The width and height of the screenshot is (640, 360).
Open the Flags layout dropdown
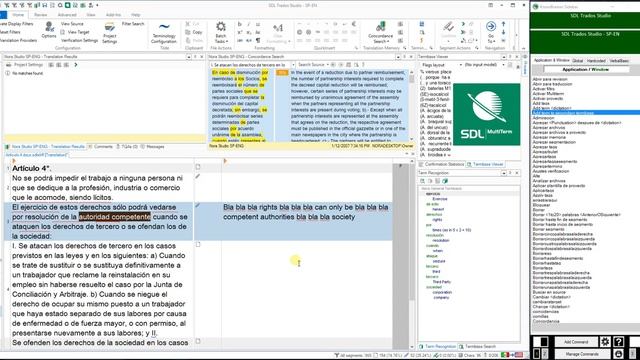pos(460,65)
